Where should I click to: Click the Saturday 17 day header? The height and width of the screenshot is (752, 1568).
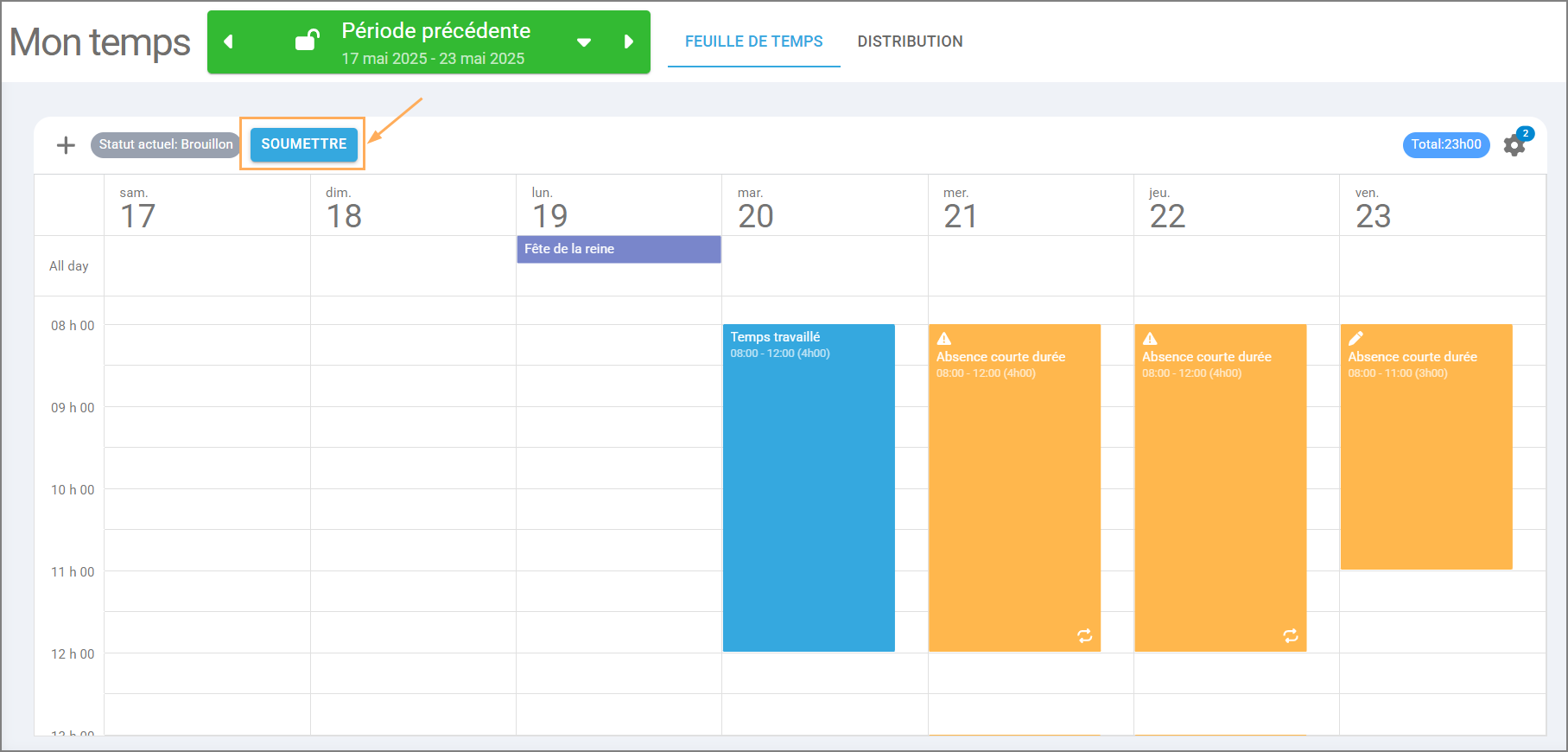138,207
